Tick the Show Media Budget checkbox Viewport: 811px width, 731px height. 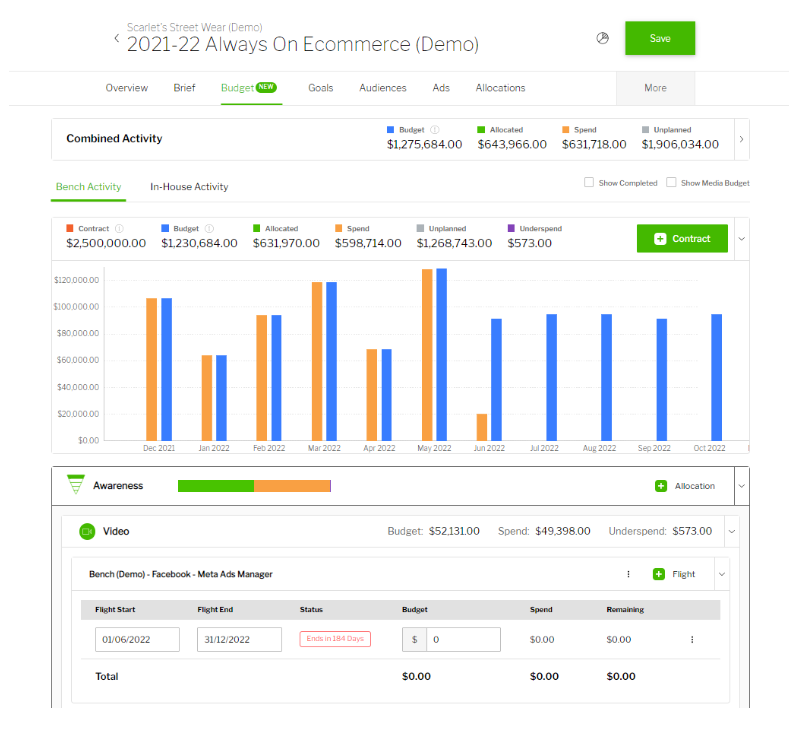coord(672,183)
